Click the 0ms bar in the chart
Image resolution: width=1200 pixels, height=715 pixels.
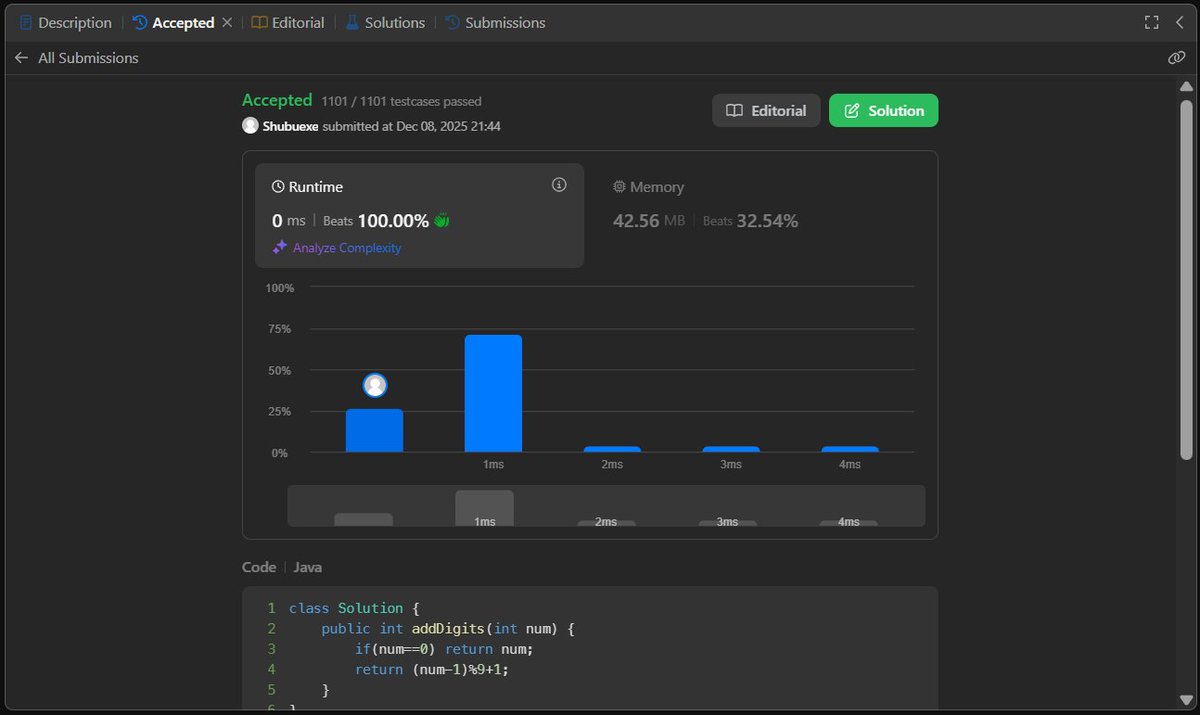point(374,430)
